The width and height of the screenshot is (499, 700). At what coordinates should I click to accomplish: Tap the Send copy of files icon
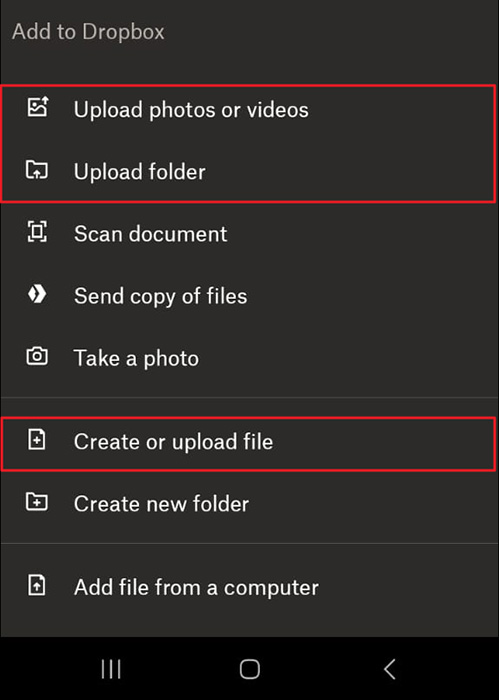[x=37, y=294]
